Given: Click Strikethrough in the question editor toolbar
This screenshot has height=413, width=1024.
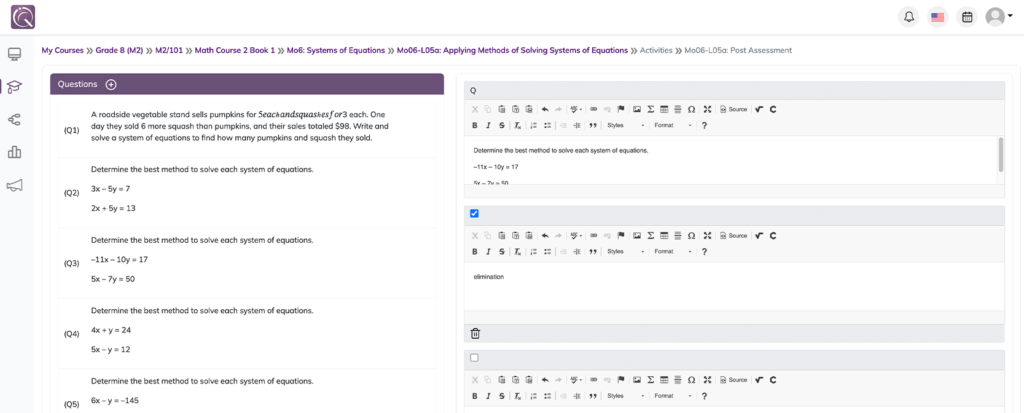Looking at the screenshot, I should pyautogui.click(x=502, y=125).
